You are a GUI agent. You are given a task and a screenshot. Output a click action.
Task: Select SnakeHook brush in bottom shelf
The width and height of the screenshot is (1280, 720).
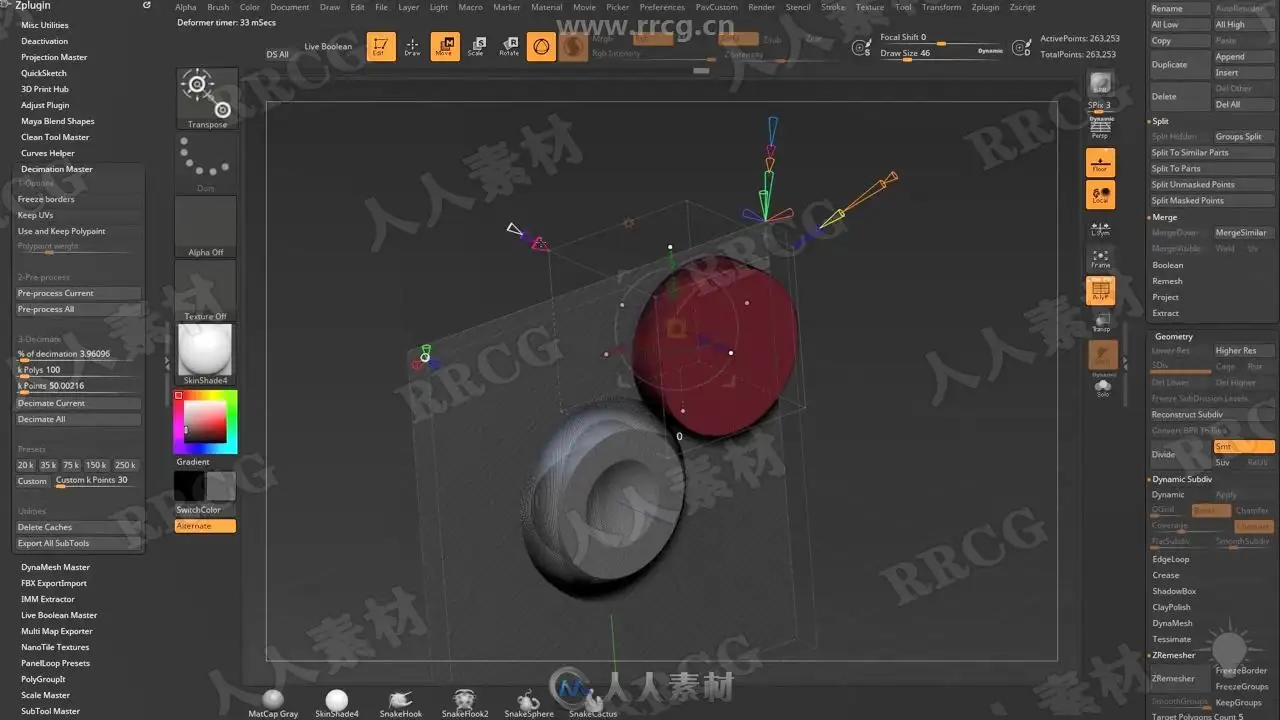click(x=400, y=704)
